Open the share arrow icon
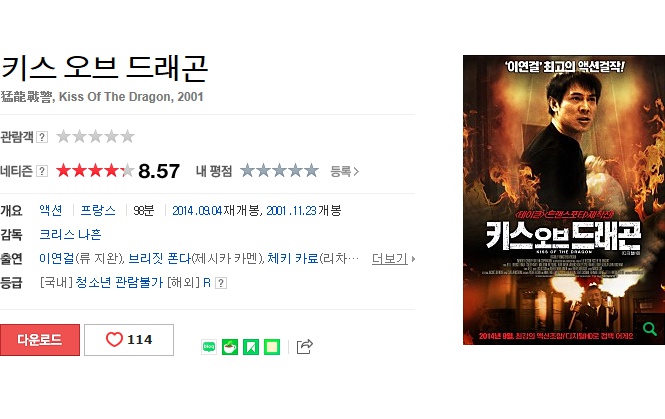The height and width of the screenshot is (419, 665). 305,346
